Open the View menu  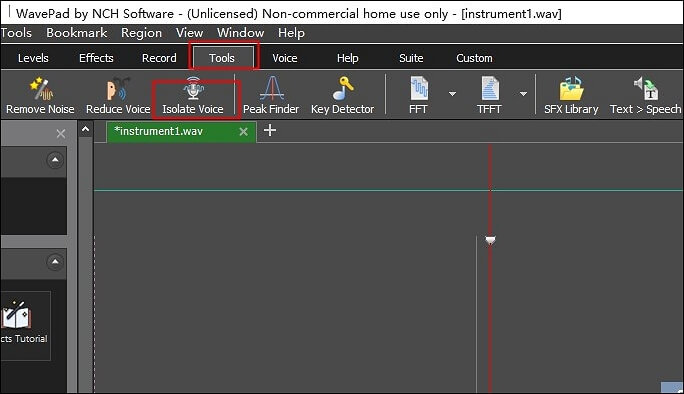tap(189, 33)
